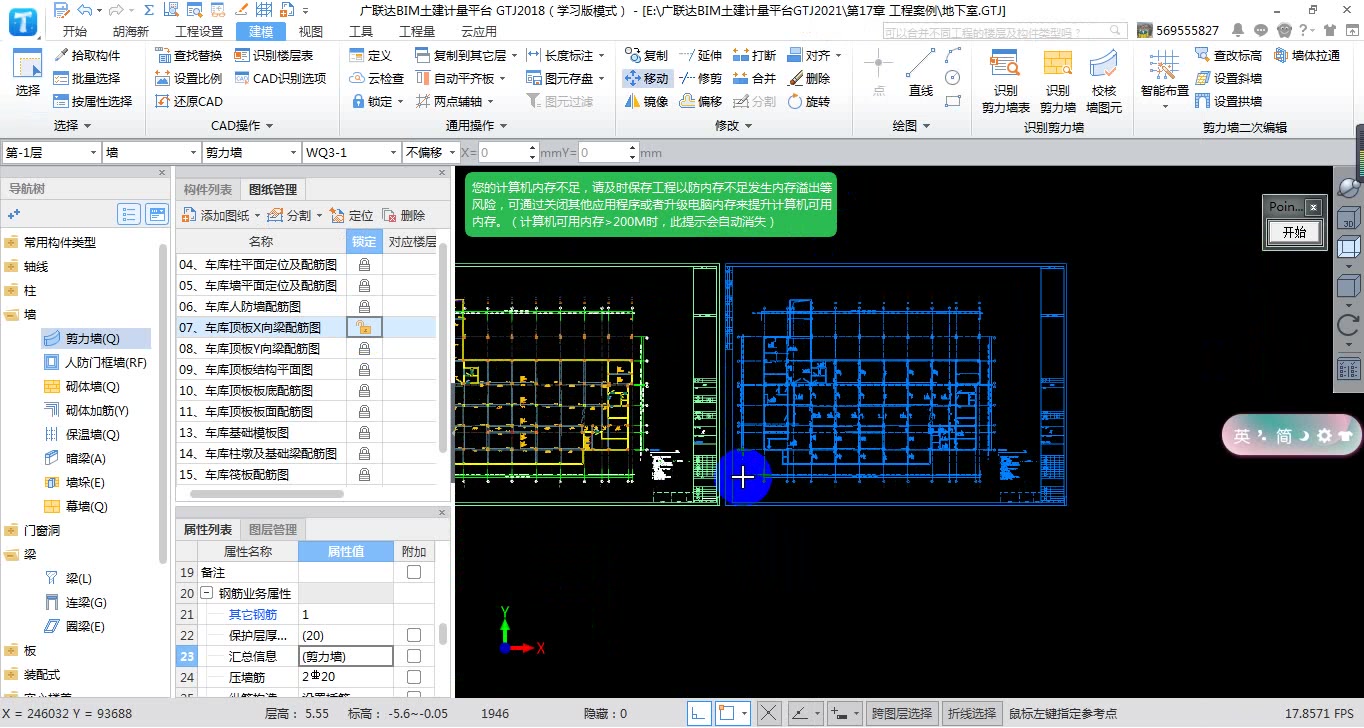Expand the 选择 group menu
The image size is (1364, 728).
pyautogui.click(x=72, y=126)
